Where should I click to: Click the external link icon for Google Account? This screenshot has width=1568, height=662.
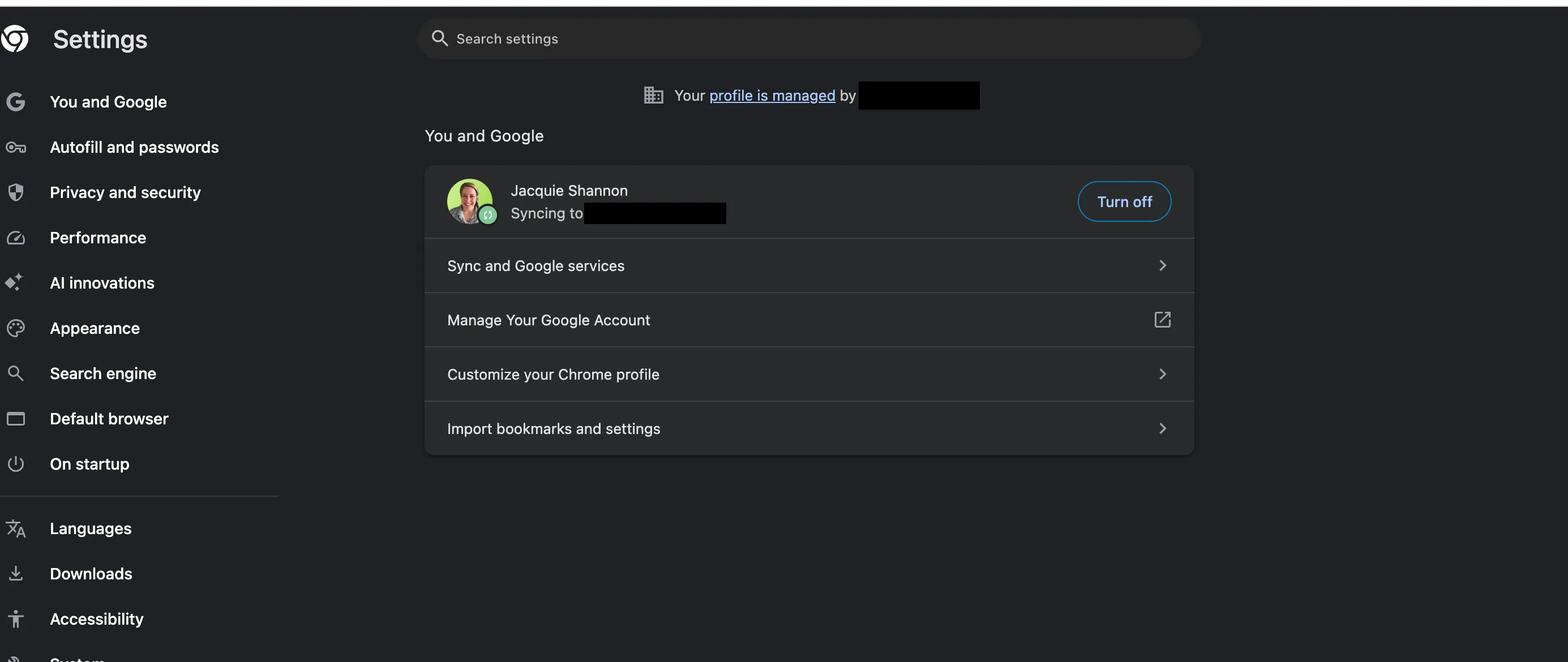click(x=1163, y=320)
